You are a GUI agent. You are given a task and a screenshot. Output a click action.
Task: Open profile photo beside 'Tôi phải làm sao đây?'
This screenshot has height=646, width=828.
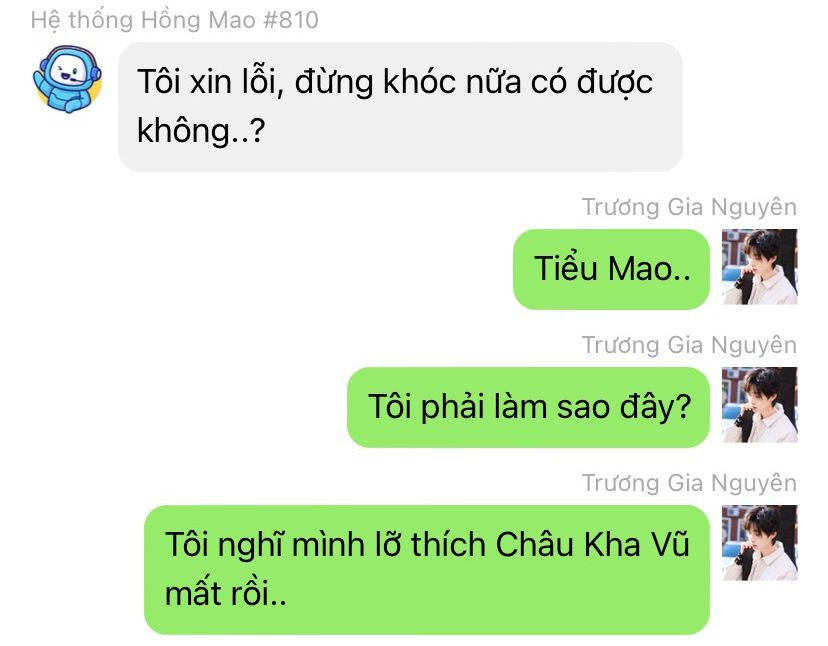tap(759, 405)
